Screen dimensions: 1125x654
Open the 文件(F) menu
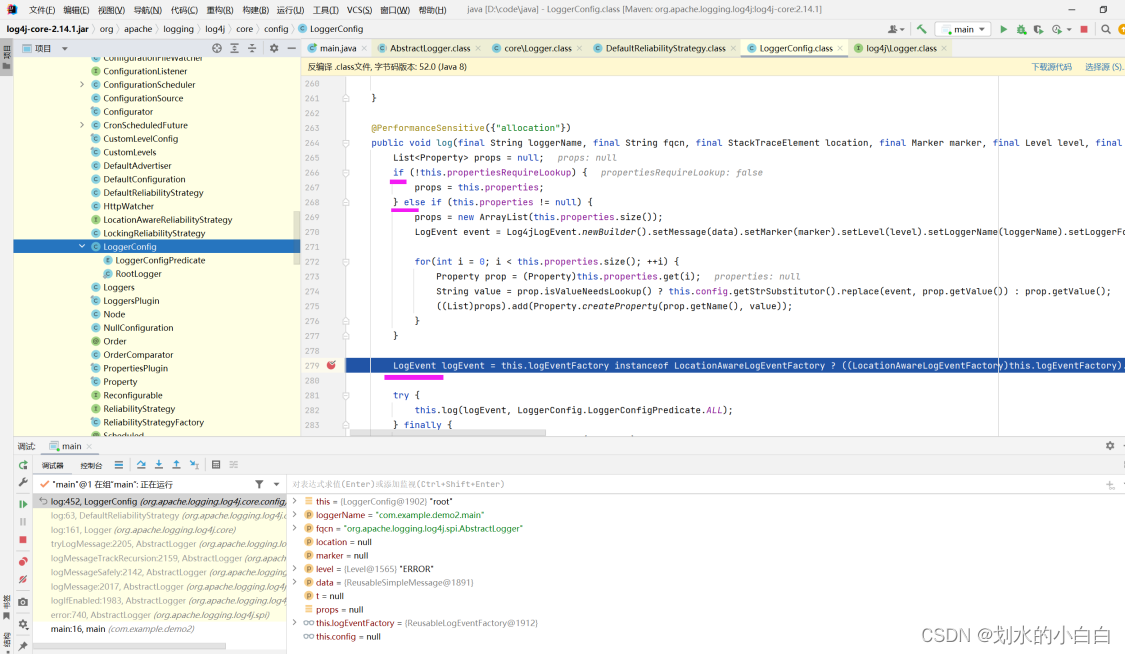42,10
